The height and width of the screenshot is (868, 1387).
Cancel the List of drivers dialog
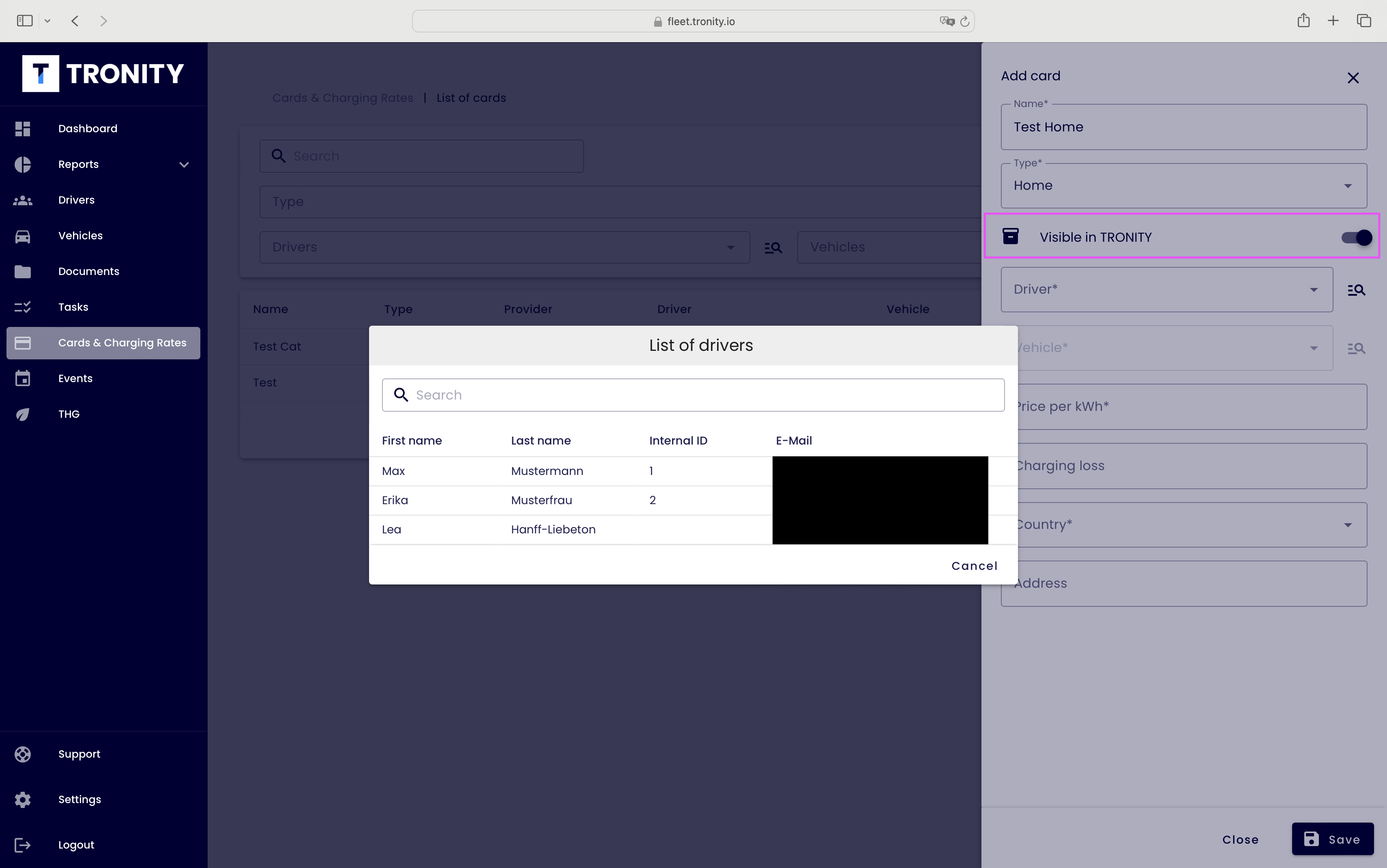tap(975, 565)
